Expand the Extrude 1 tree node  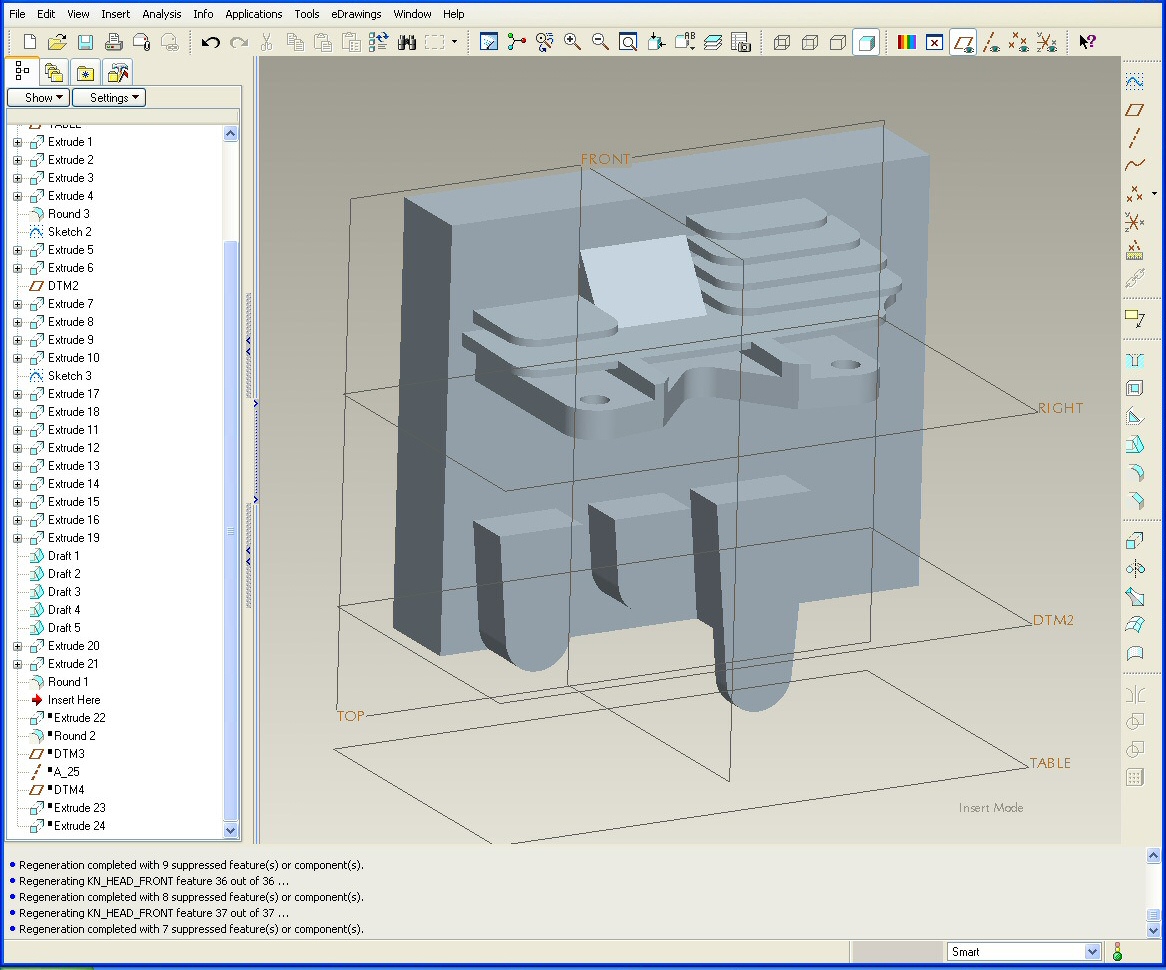click(17, 142)
